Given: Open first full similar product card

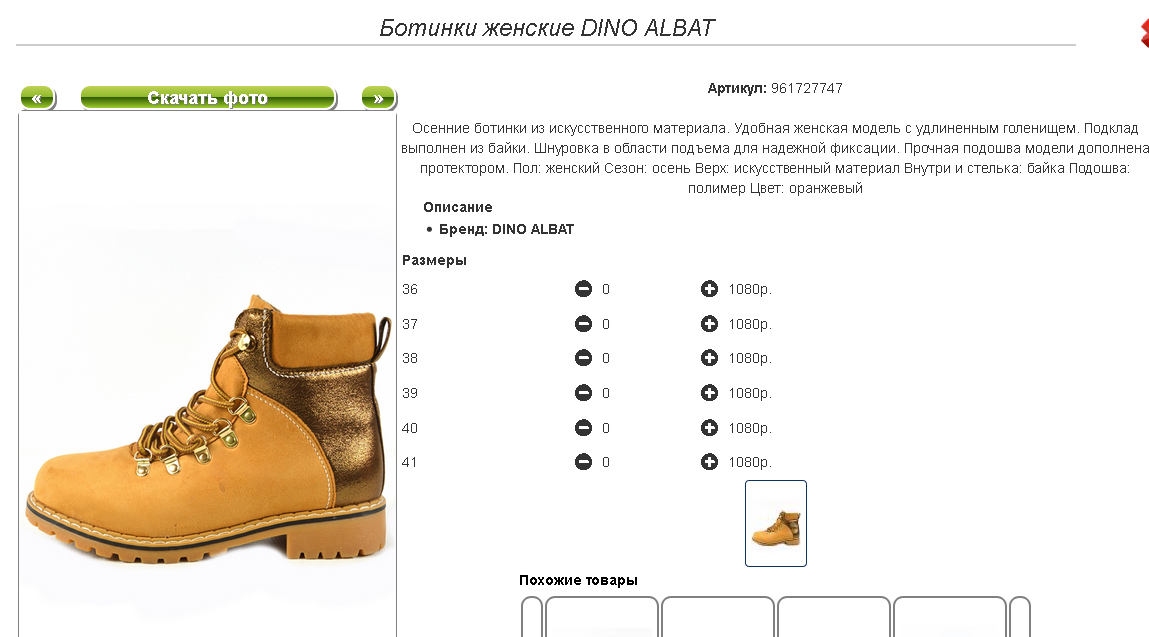Looking at the screenshot, I should click(602, 616).
